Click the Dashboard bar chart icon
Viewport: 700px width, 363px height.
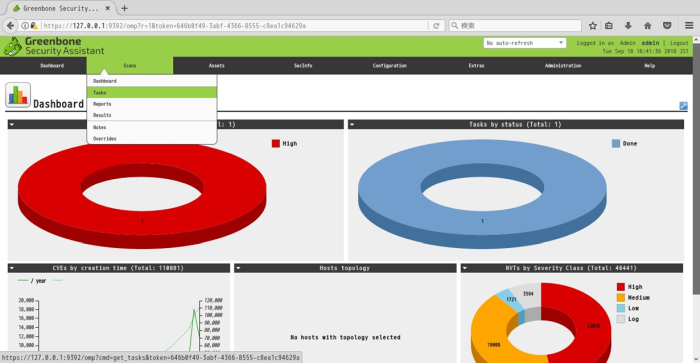coord(18,95)
